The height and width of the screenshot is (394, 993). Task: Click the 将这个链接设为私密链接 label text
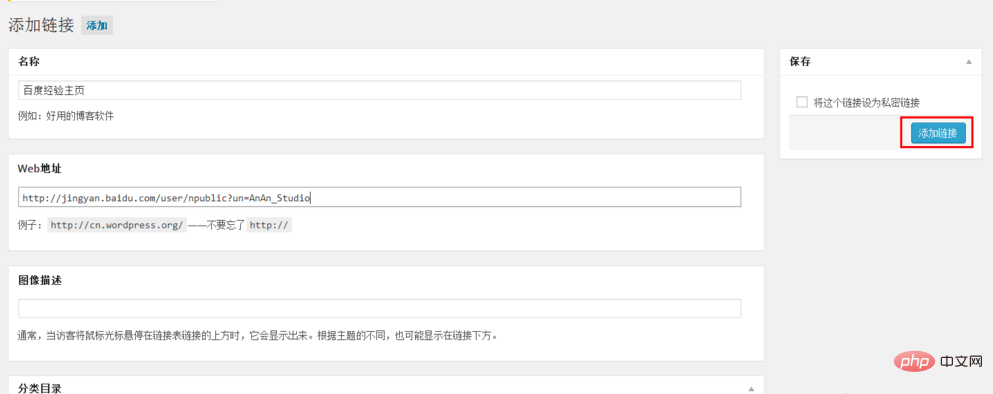(866, 103)
